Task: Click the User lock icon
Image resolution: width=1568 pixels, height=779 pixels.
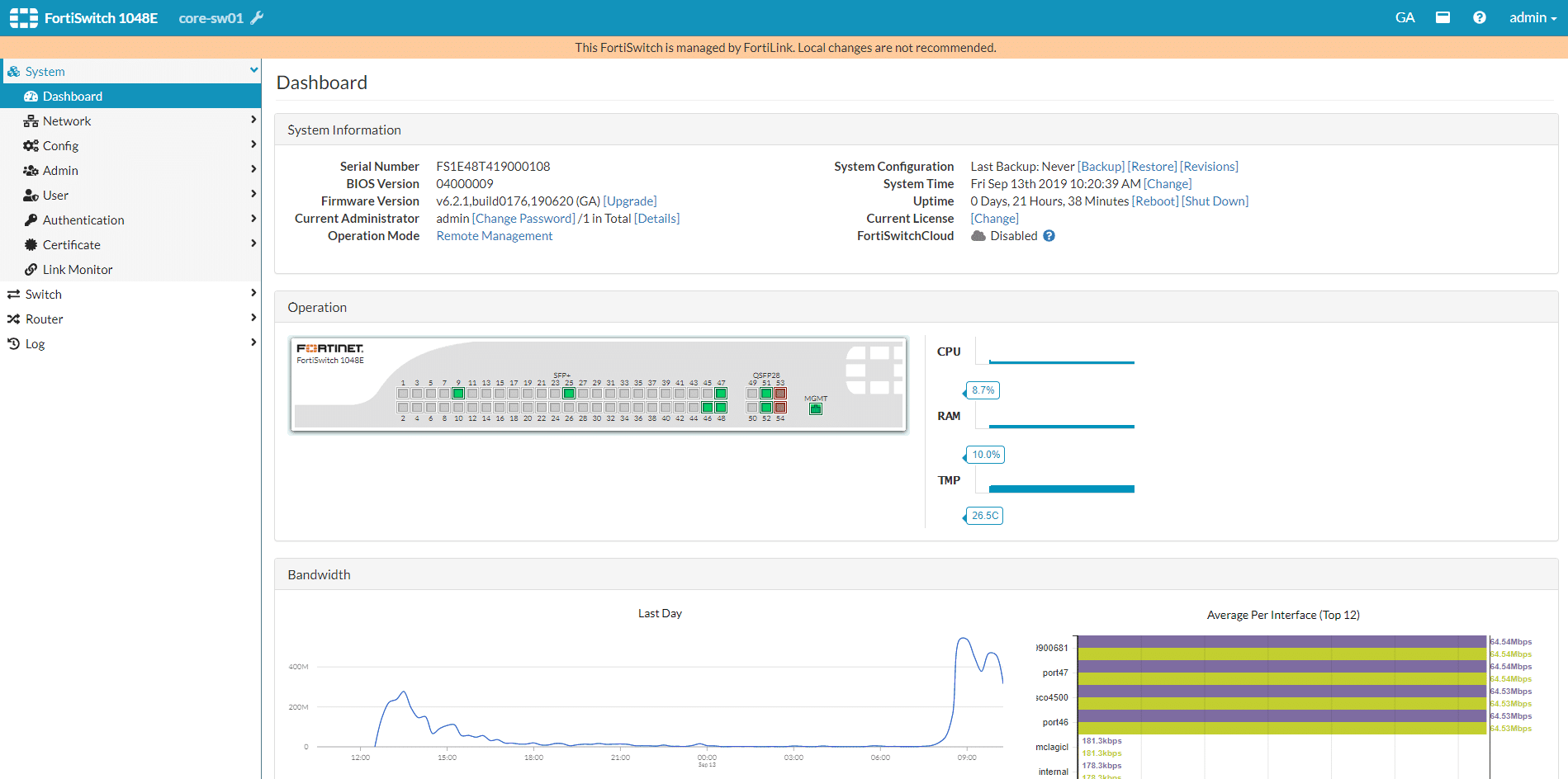Action: [x=31, y=196]
